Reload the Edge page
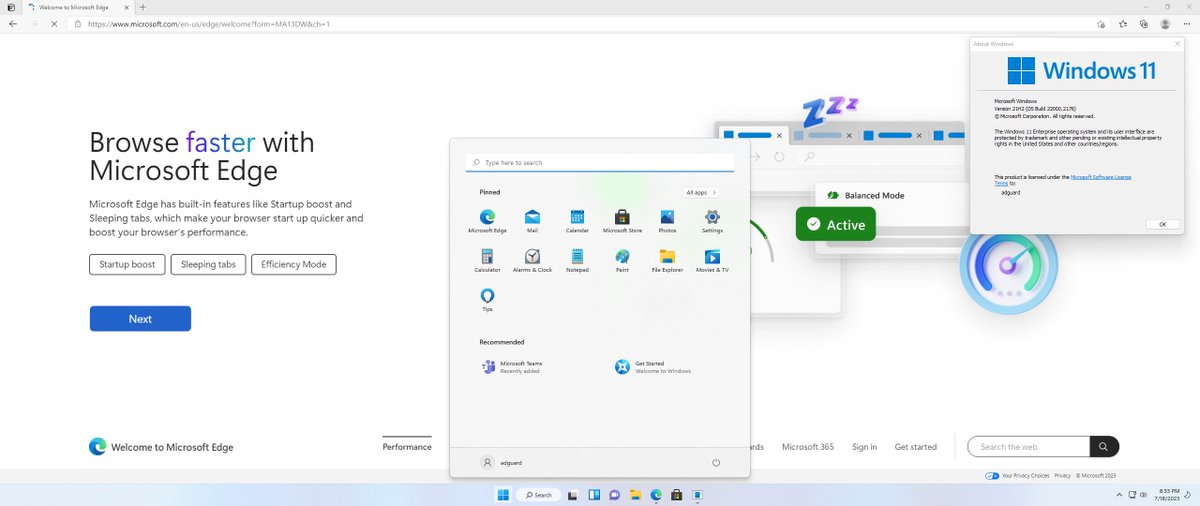The width and height of the screenshot is (1200, 506). [x=55, y=23]
